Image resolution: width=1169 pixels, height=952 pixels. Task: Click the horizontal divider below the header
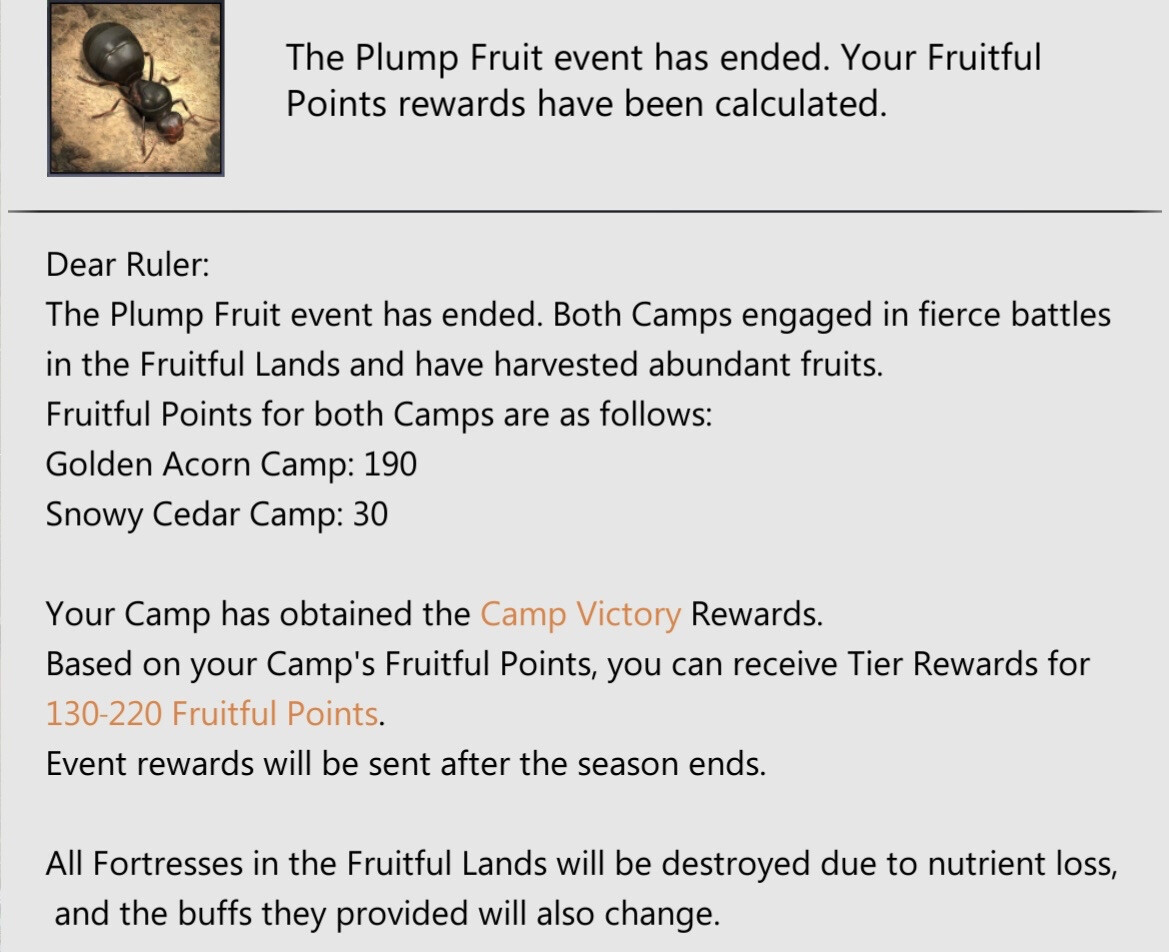[x=584, y=212]
